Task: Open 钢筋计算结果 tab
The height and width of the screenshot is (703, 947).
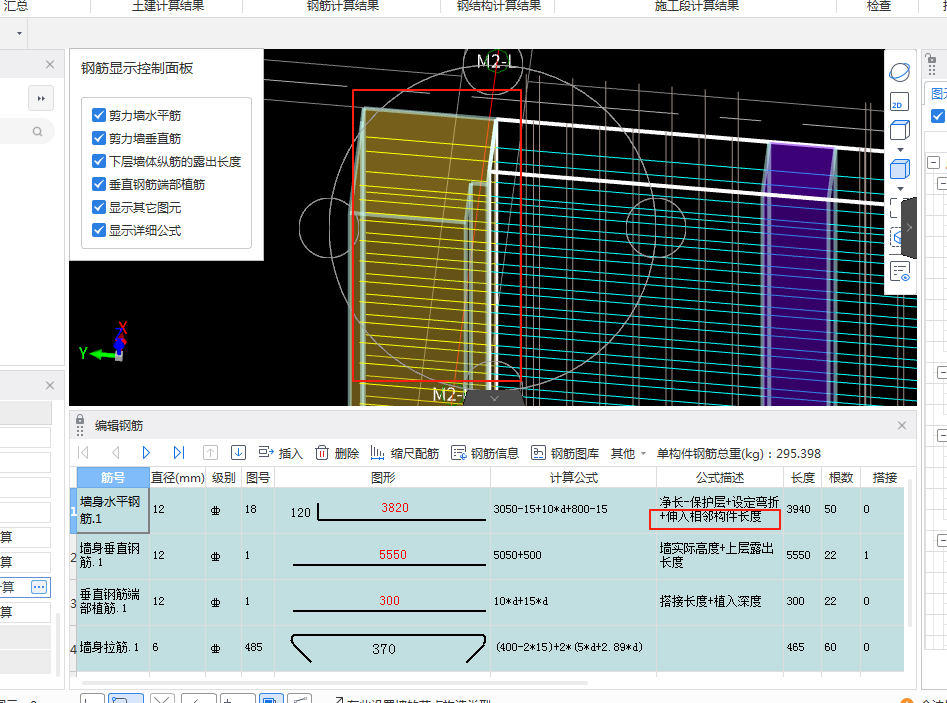Action: 343,6
